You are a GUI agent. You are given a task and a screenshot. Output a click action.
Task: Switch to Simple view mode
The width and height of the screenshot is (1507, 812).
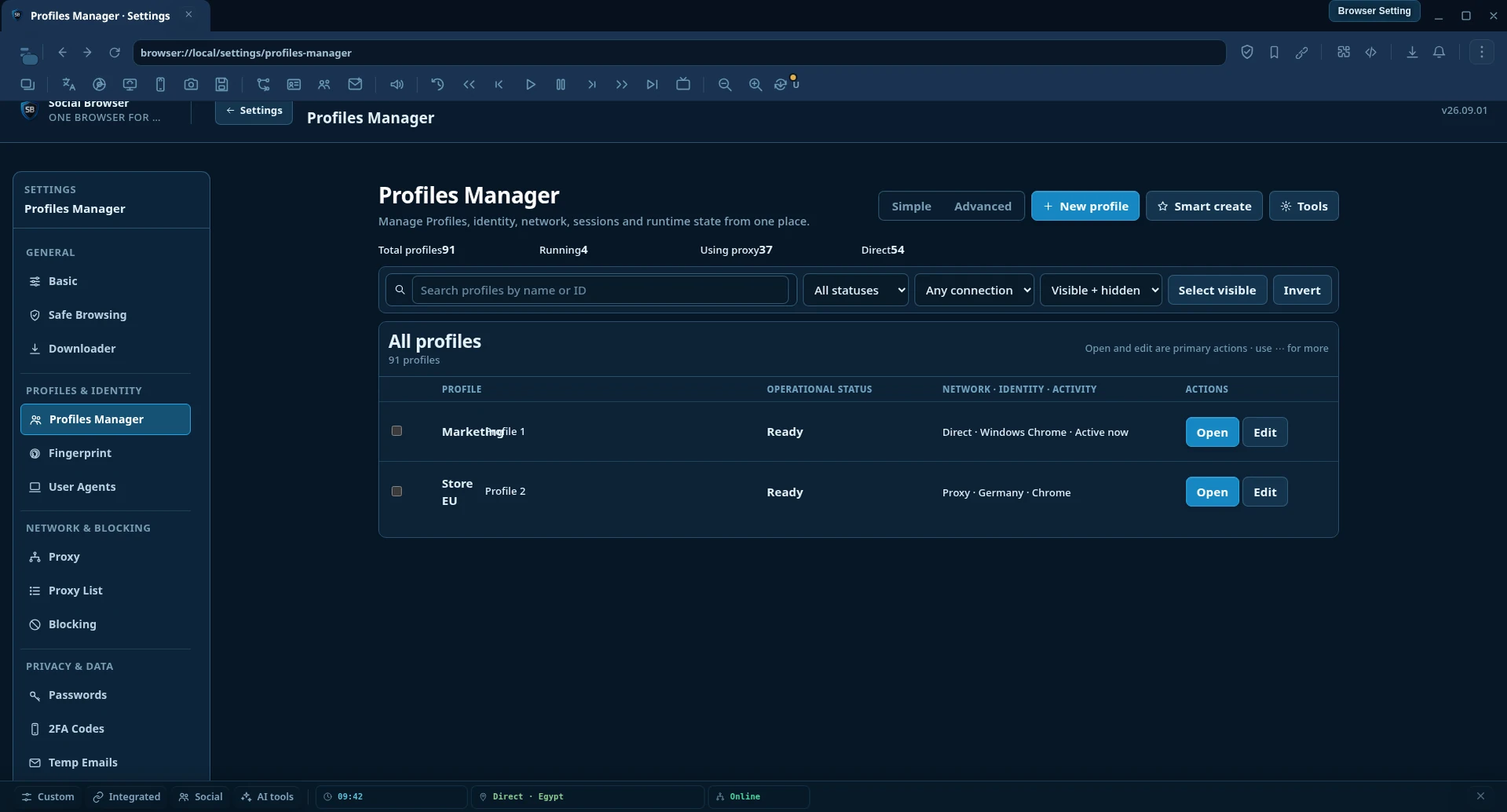[911, 206]
